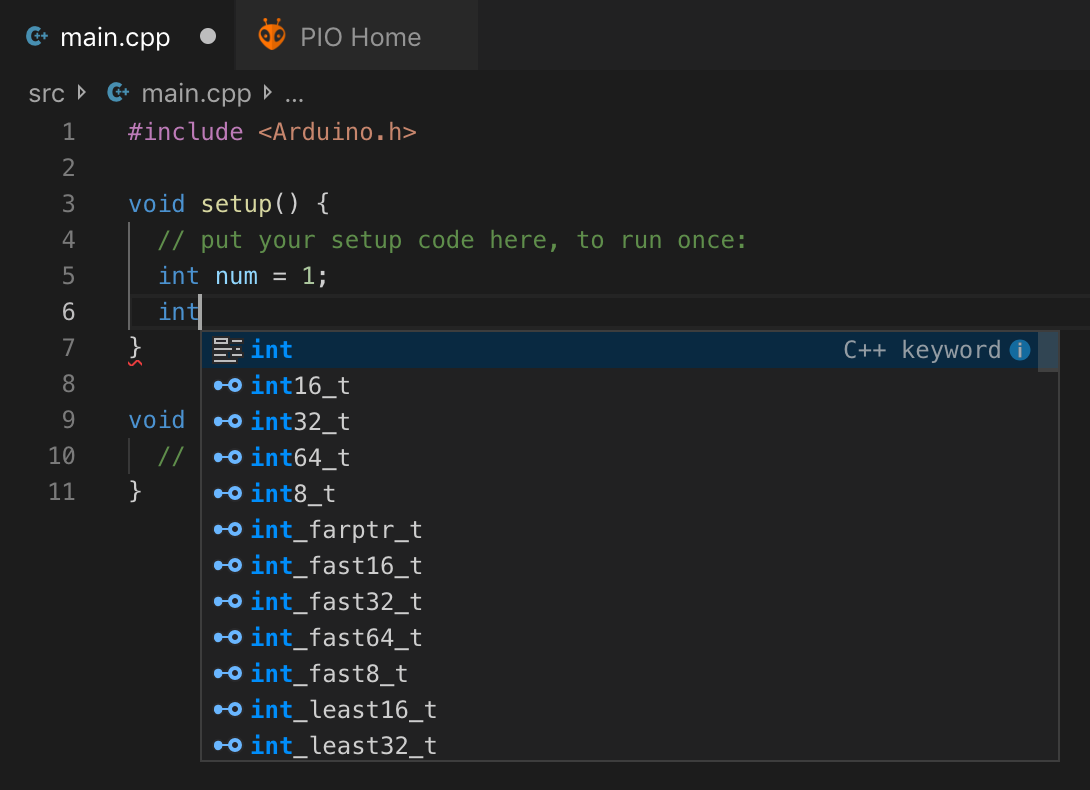Switch to the PIO Home tab

[x=360, y=37]
